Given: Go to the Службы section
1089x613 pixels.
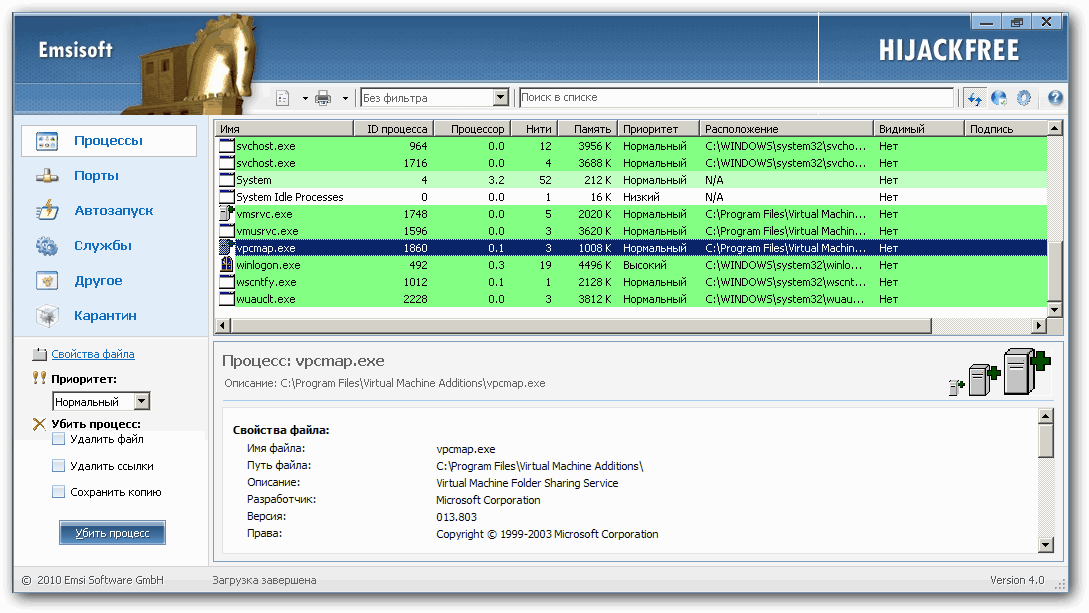Looking at the screenshot, I should tap(103, 246).
